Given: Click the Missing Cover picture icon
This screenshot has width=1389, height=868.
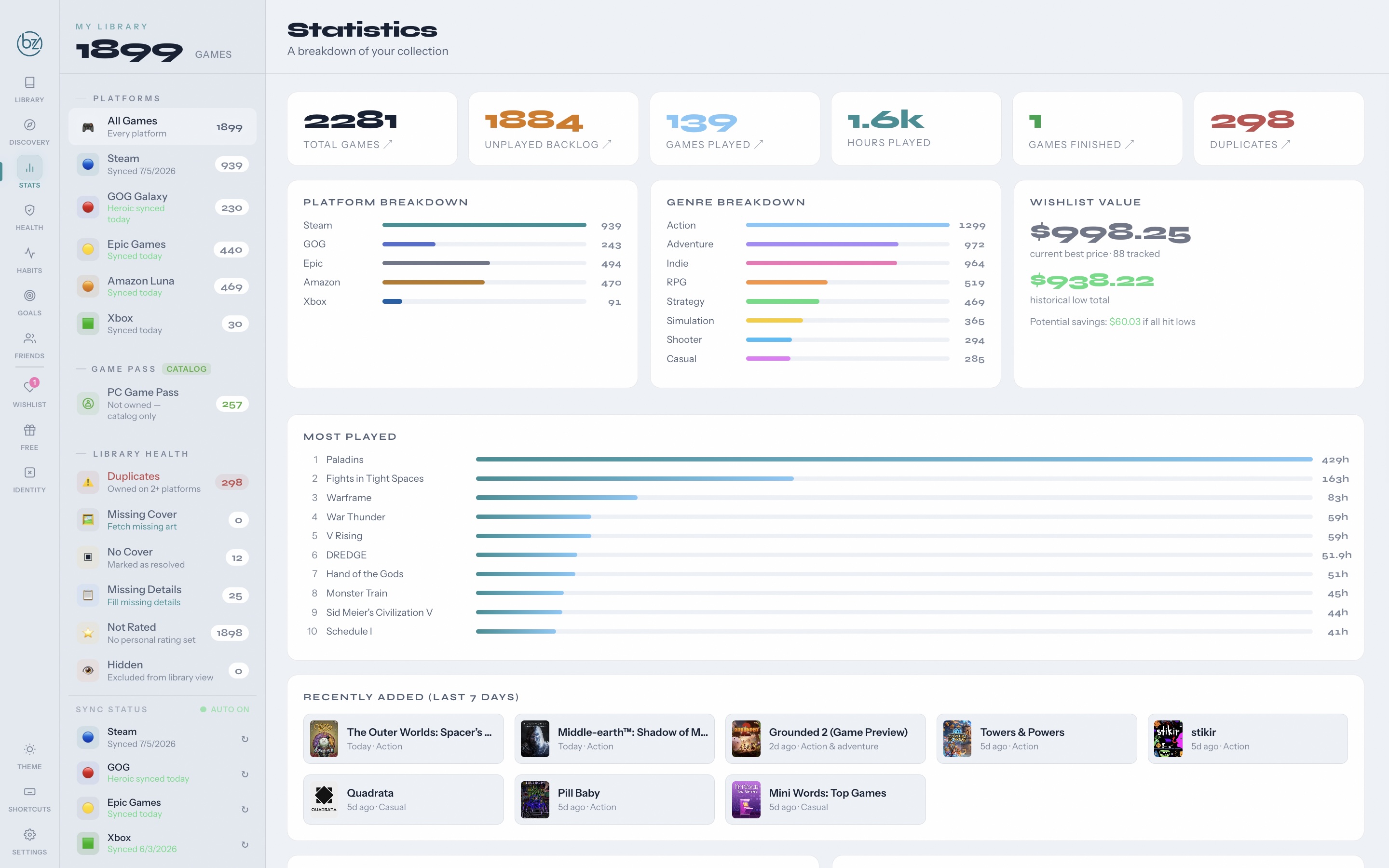Looking at the screenshot, I should click(88, 519).
